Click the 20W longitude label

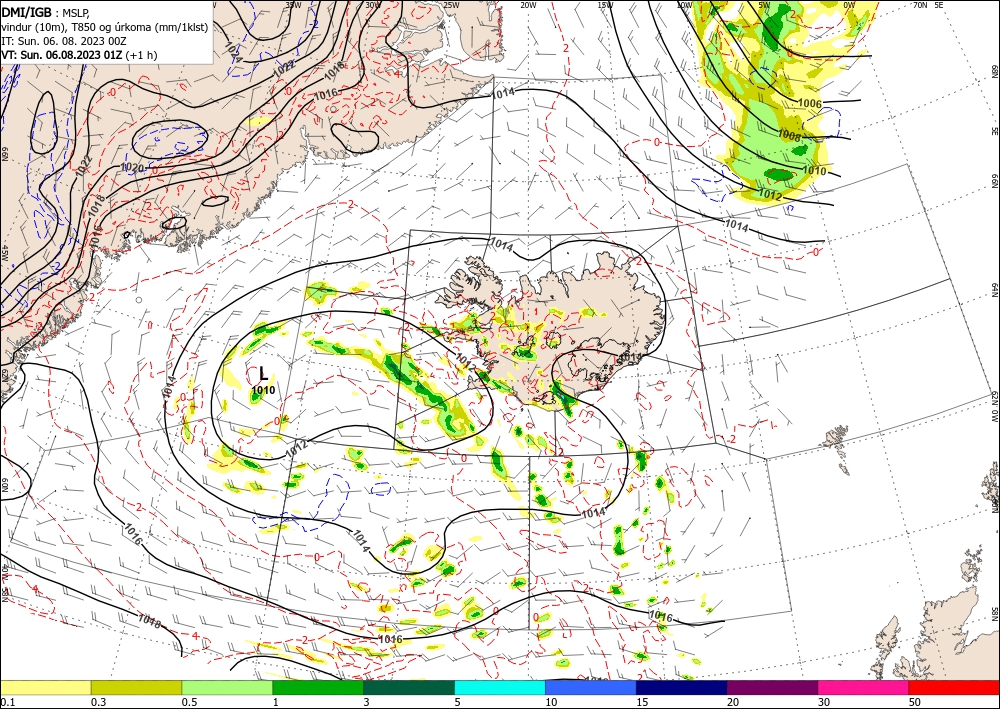click(x=528, y=4)
